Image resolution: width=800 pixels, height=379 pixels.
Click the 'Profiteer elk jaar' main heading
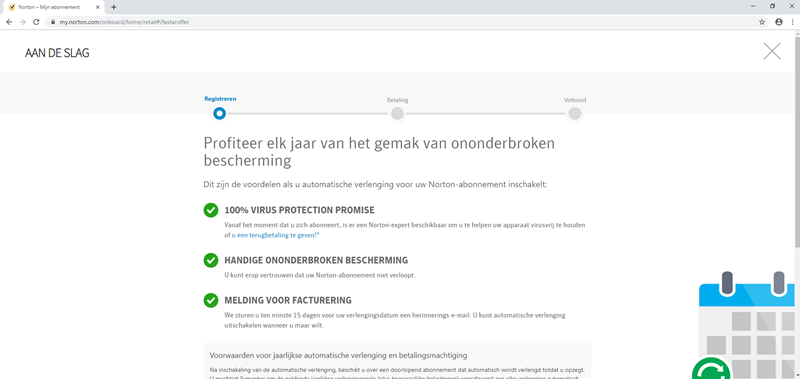[379, 151]
